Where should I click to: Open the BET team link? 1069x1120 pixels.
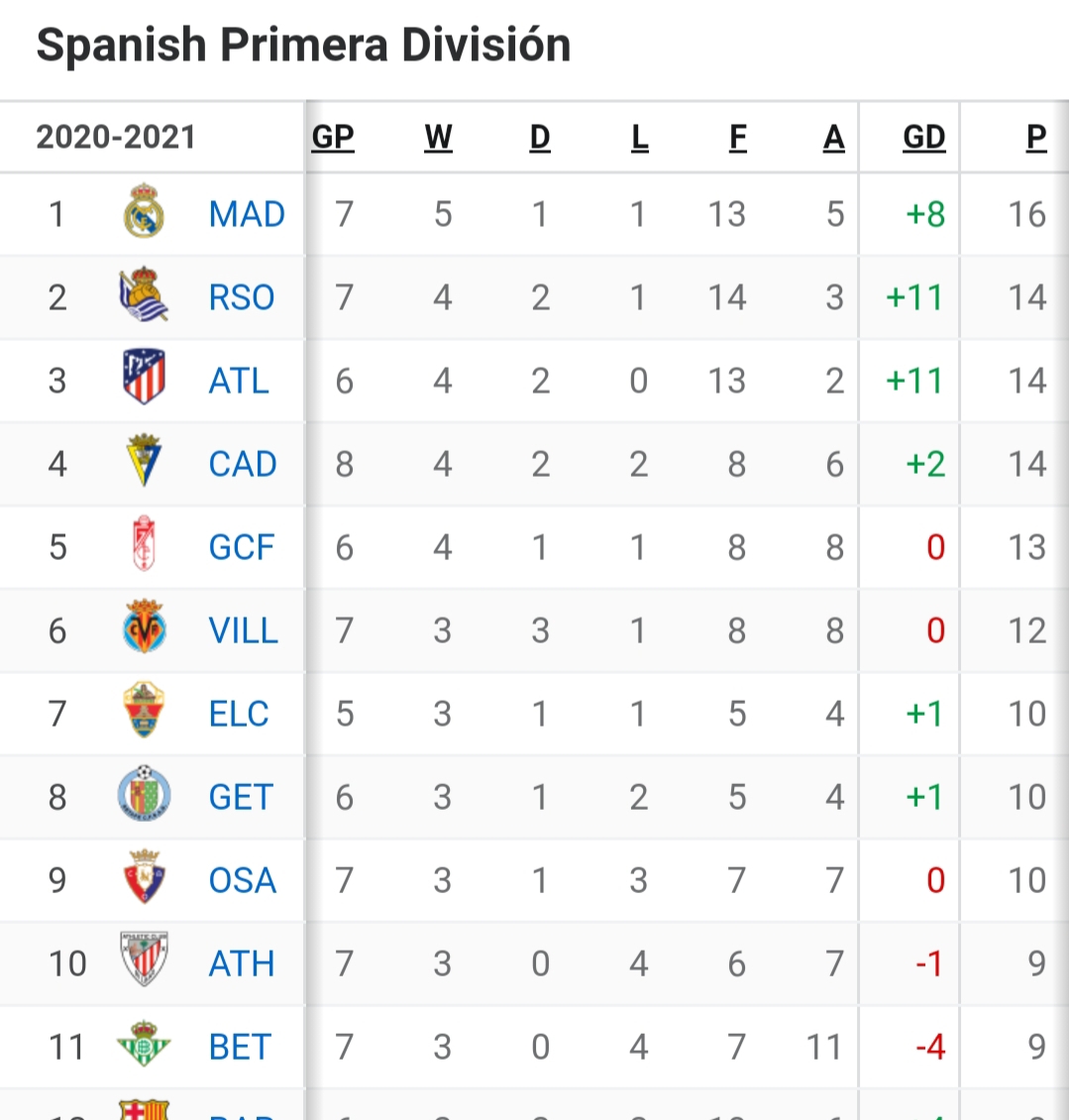(x=240, y=1047)
